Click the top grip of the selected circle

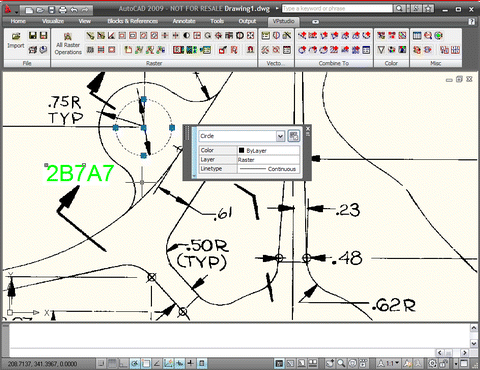(x=144, y=99)
